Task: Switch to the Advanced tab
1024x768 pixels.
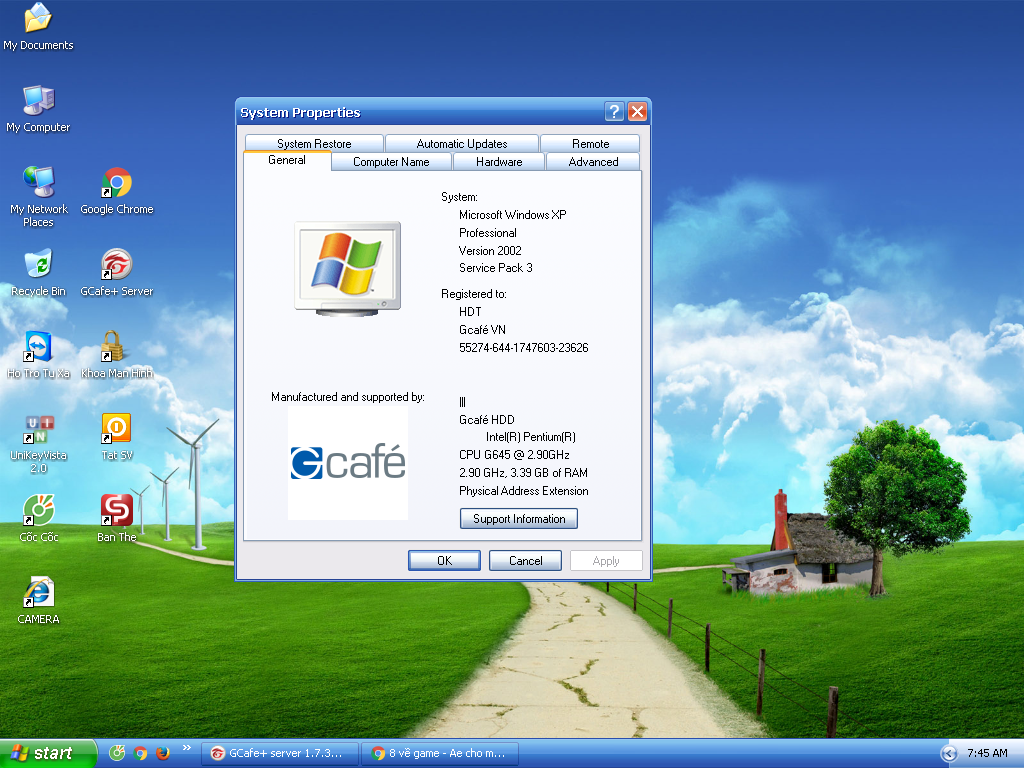Action: [x=593, y=161]
